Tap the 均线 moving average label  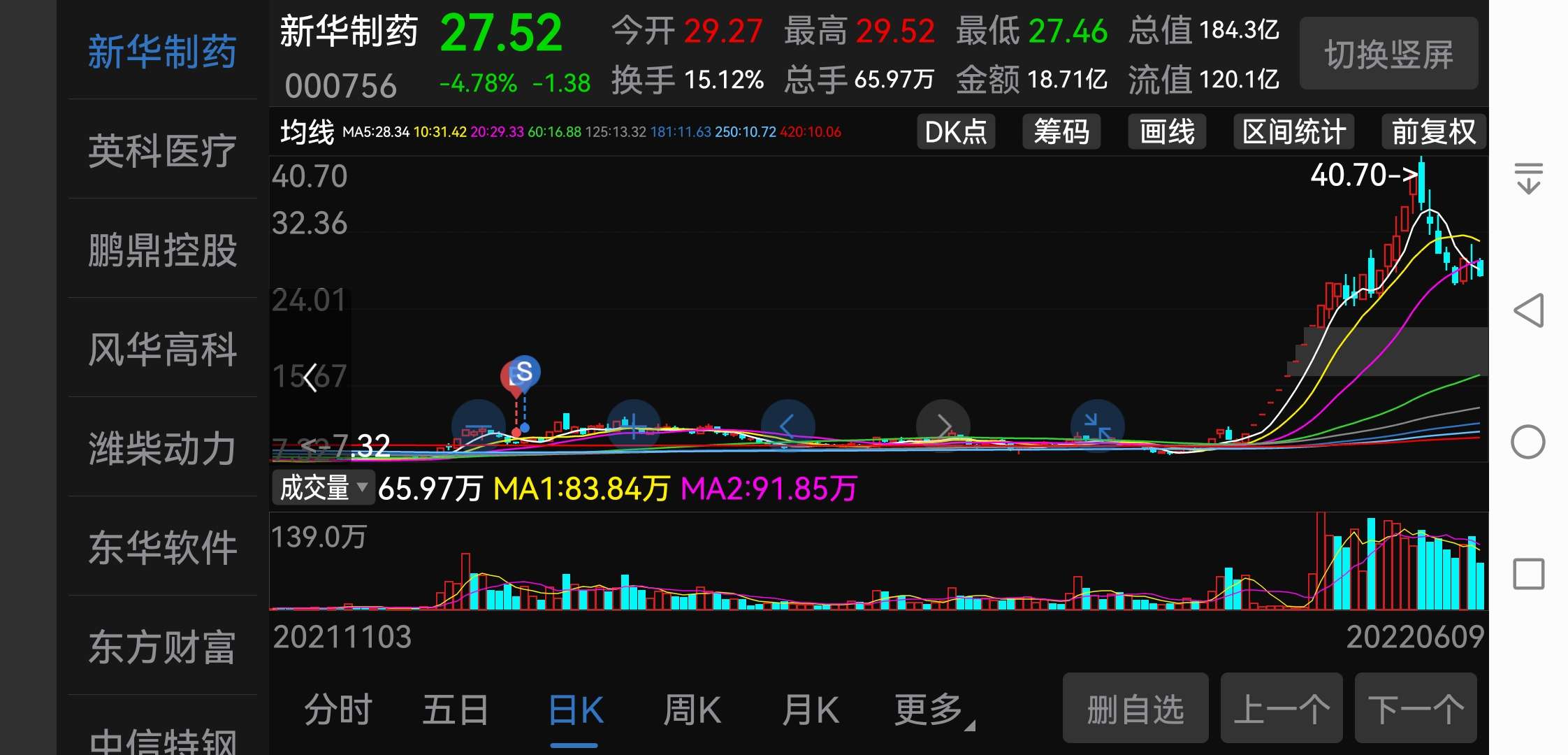tap(307, 131)
